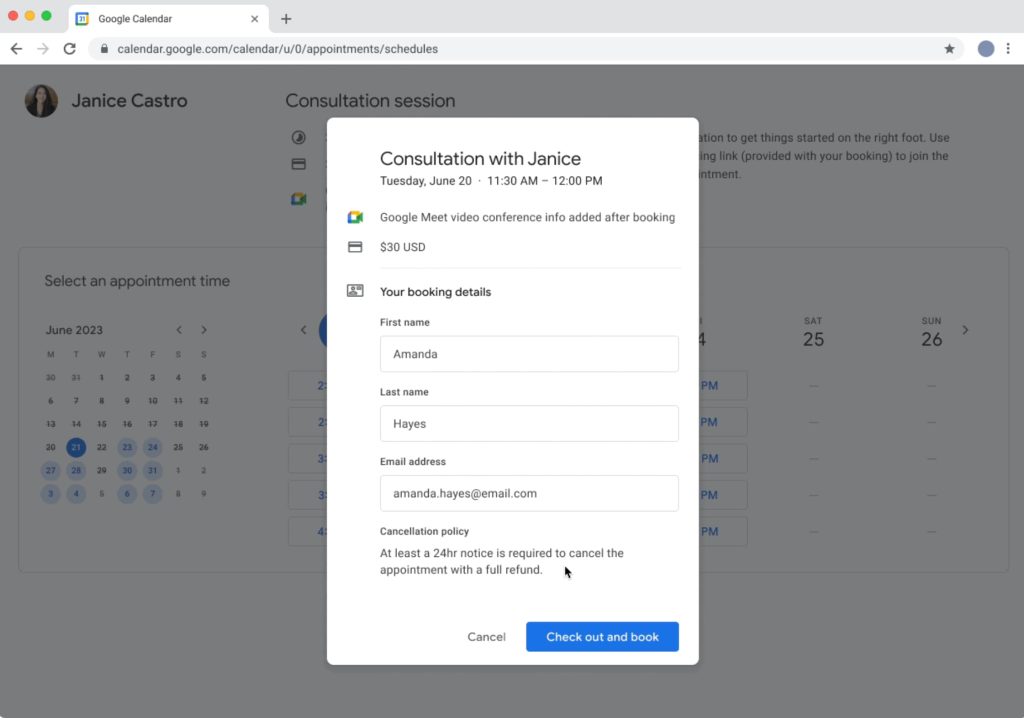Click Janice Castro's profile photo

(41, 100)
